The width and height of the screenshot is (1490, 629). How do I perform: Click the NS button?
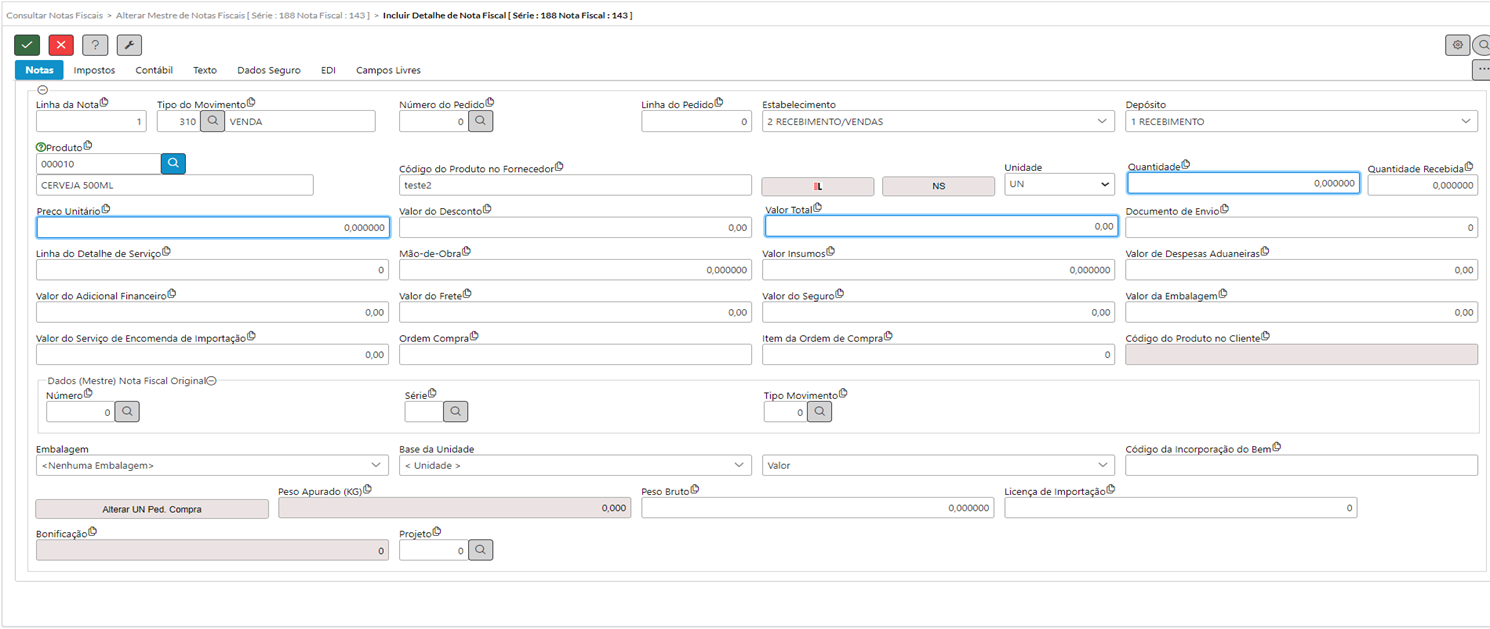(x=938, y=186)
